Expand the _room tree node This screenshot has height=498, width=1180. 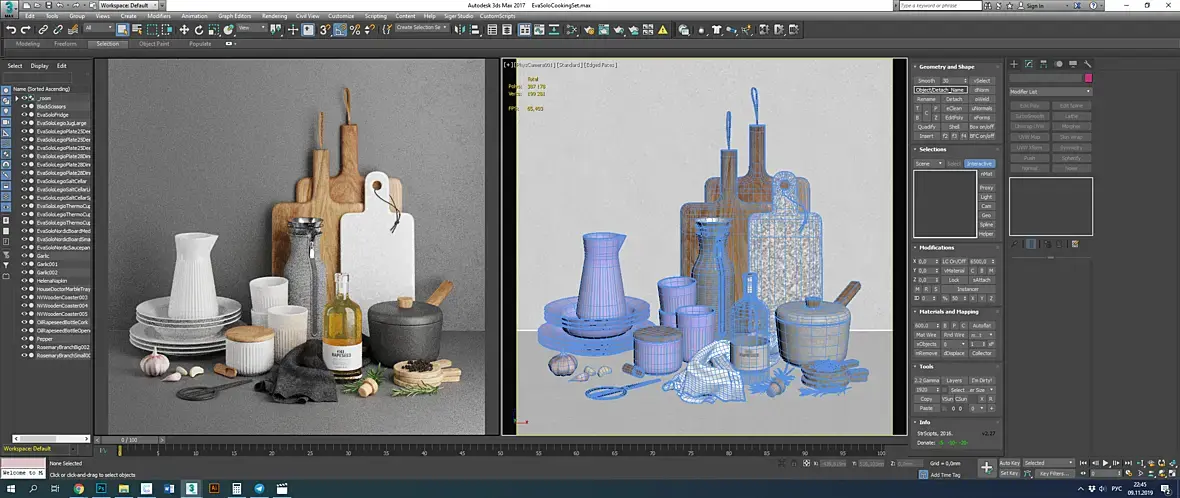16,99
